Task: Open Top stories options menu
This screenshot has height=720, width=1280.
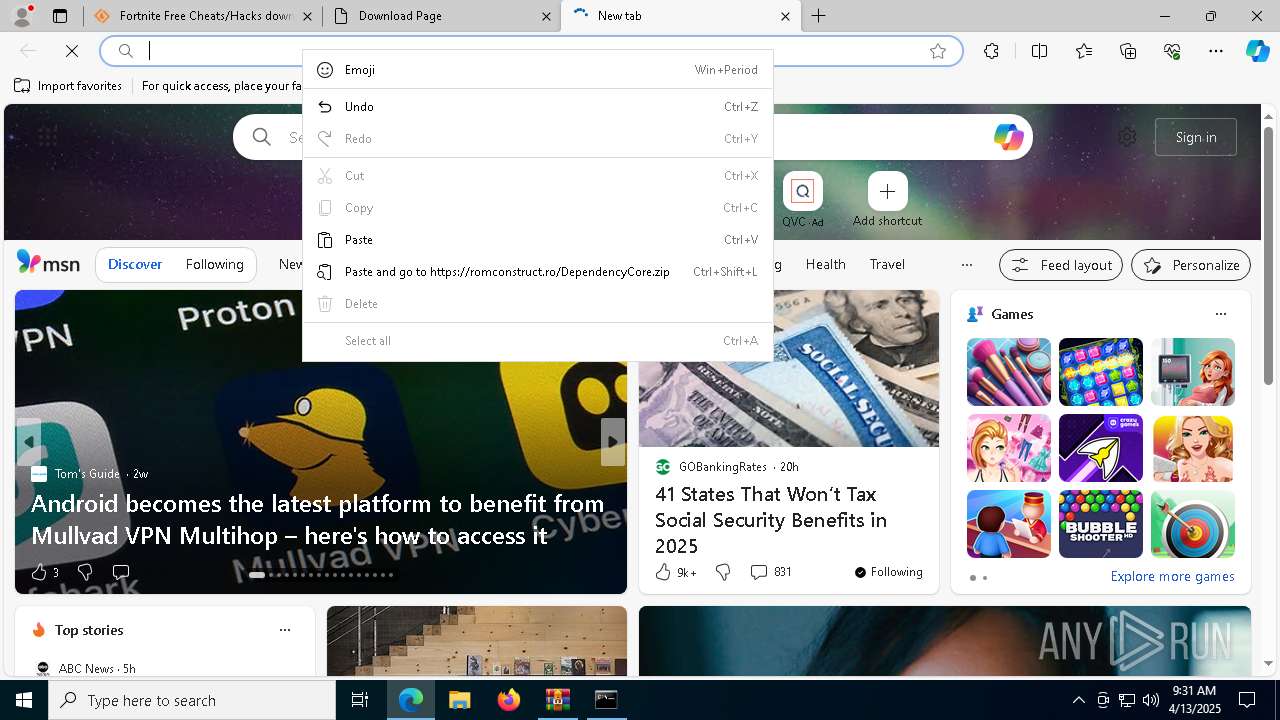Action: [x=285, y=630]
